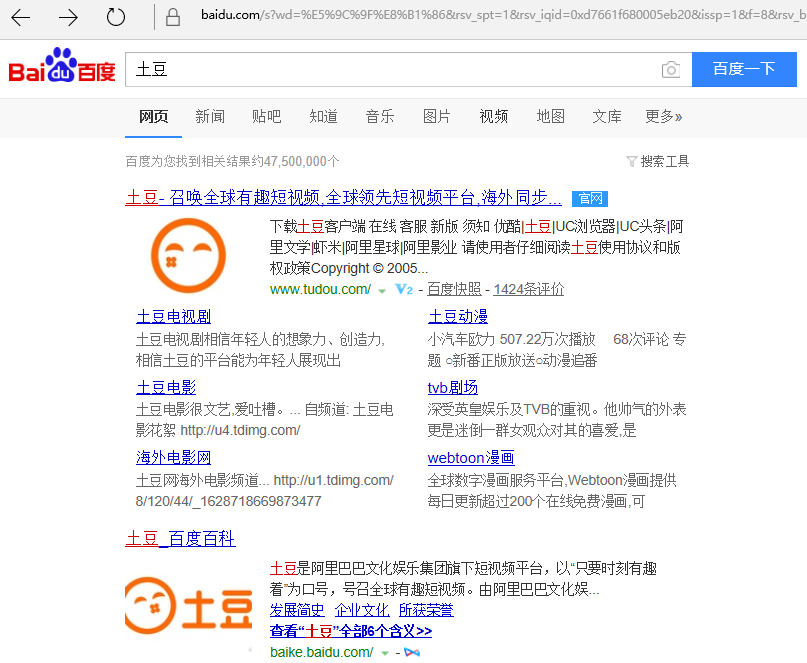Open the 音乐 tab
This screenshot has width=807, height=663.
380,116
